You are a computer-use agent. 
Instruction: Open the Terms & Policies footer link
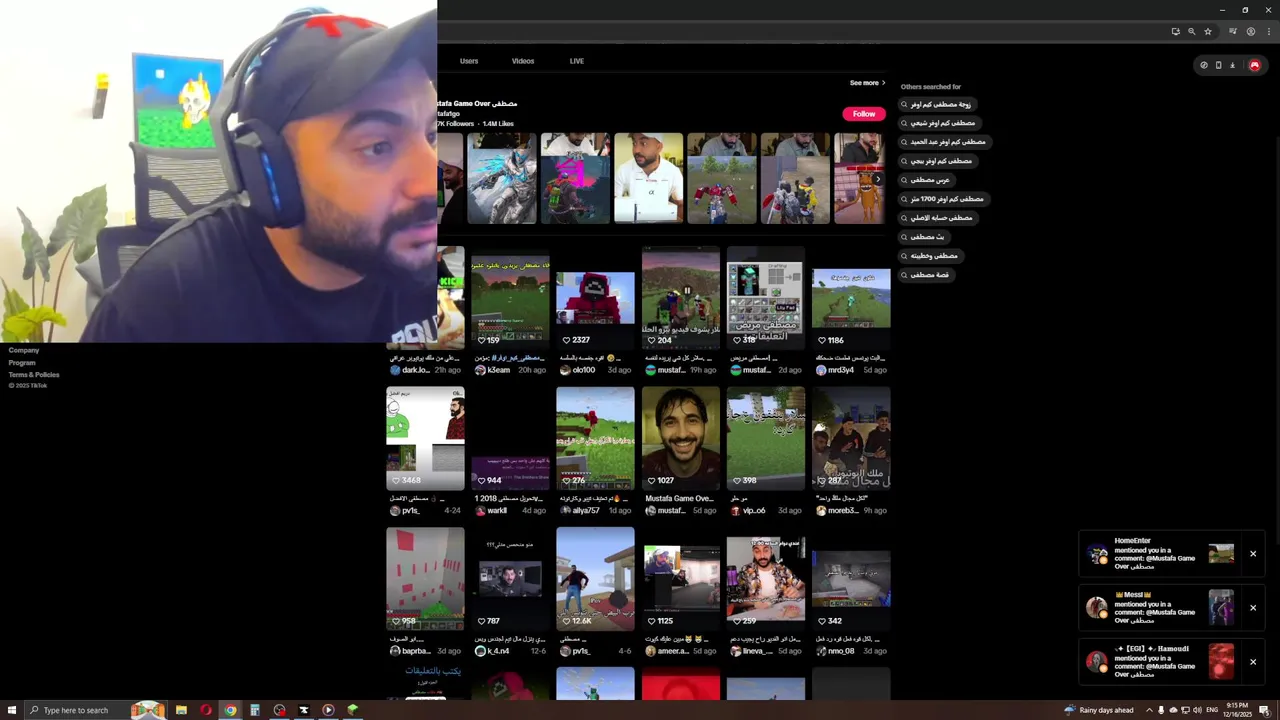(x=34, y=374)
